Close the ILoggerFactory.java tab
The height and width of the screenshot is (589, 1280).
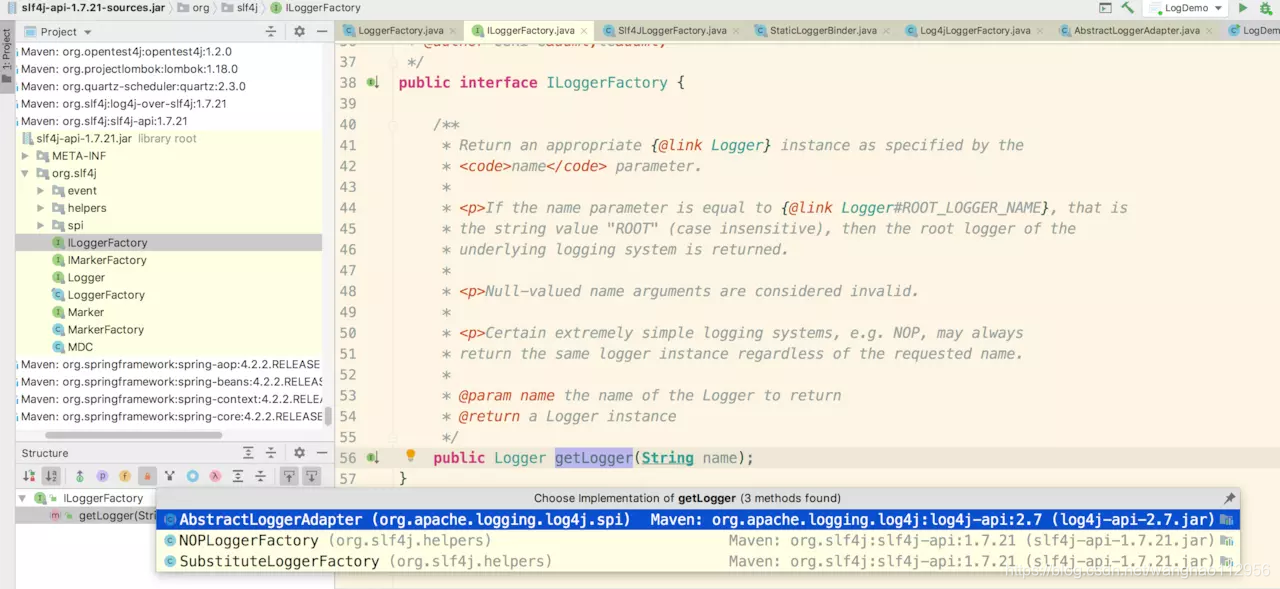pyautogui.click(x=583, y=31)
